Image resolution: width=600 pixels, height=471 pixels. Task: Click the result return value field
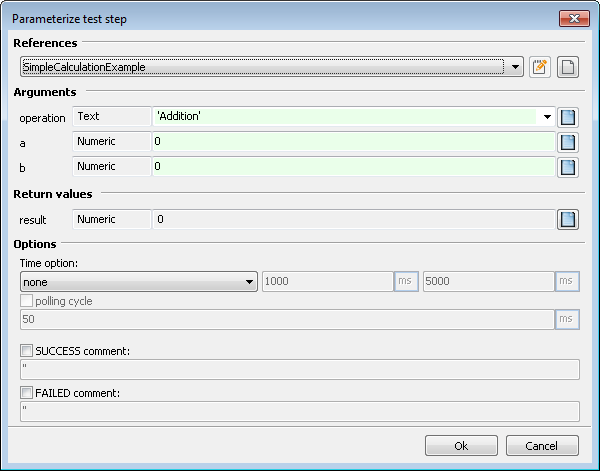[354, 219]
